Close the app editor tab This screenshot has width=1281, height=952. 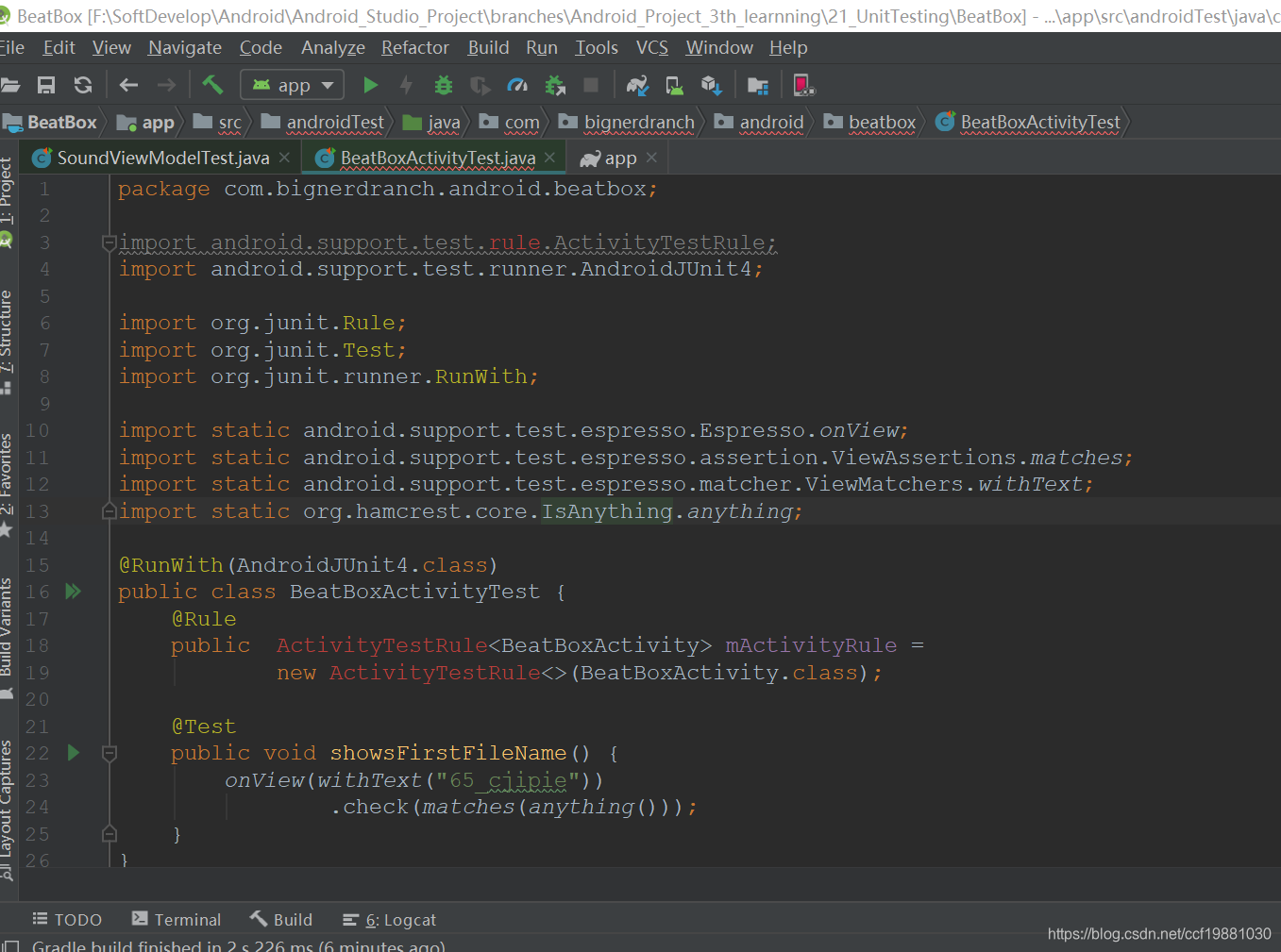pyautogui.click(x=651, y=158)
